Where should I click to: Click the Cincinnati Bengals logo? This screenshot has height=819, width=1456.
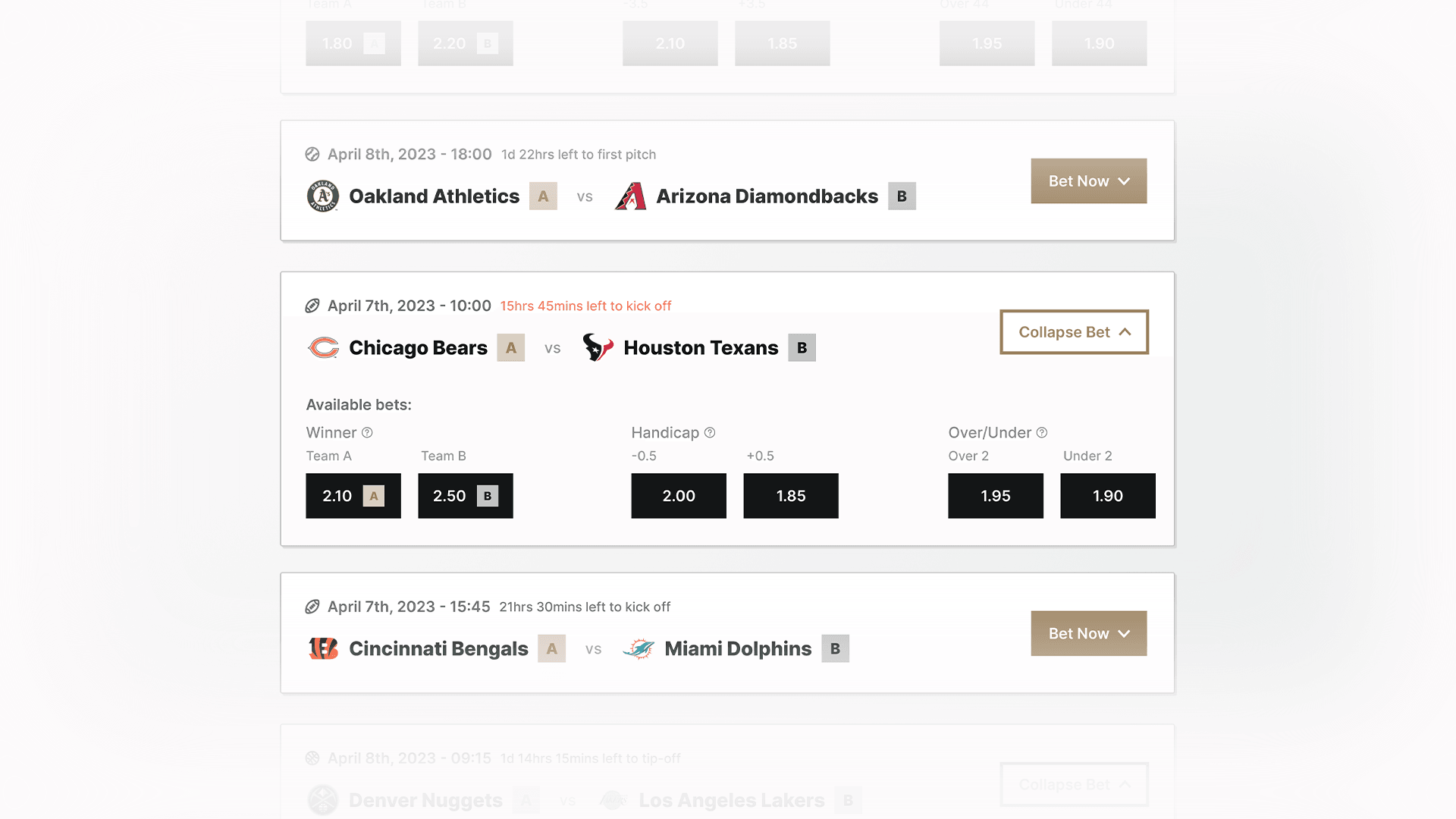(x=323, y=649)
